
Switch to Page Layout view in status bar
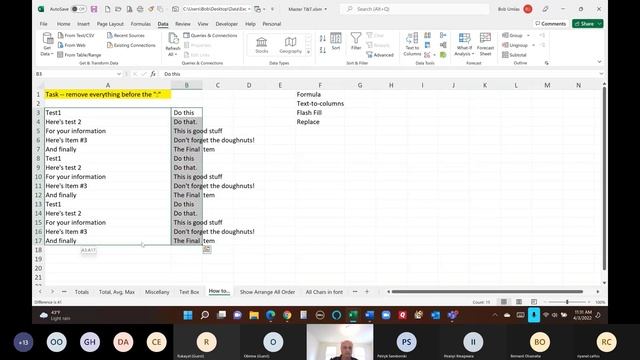519,302
